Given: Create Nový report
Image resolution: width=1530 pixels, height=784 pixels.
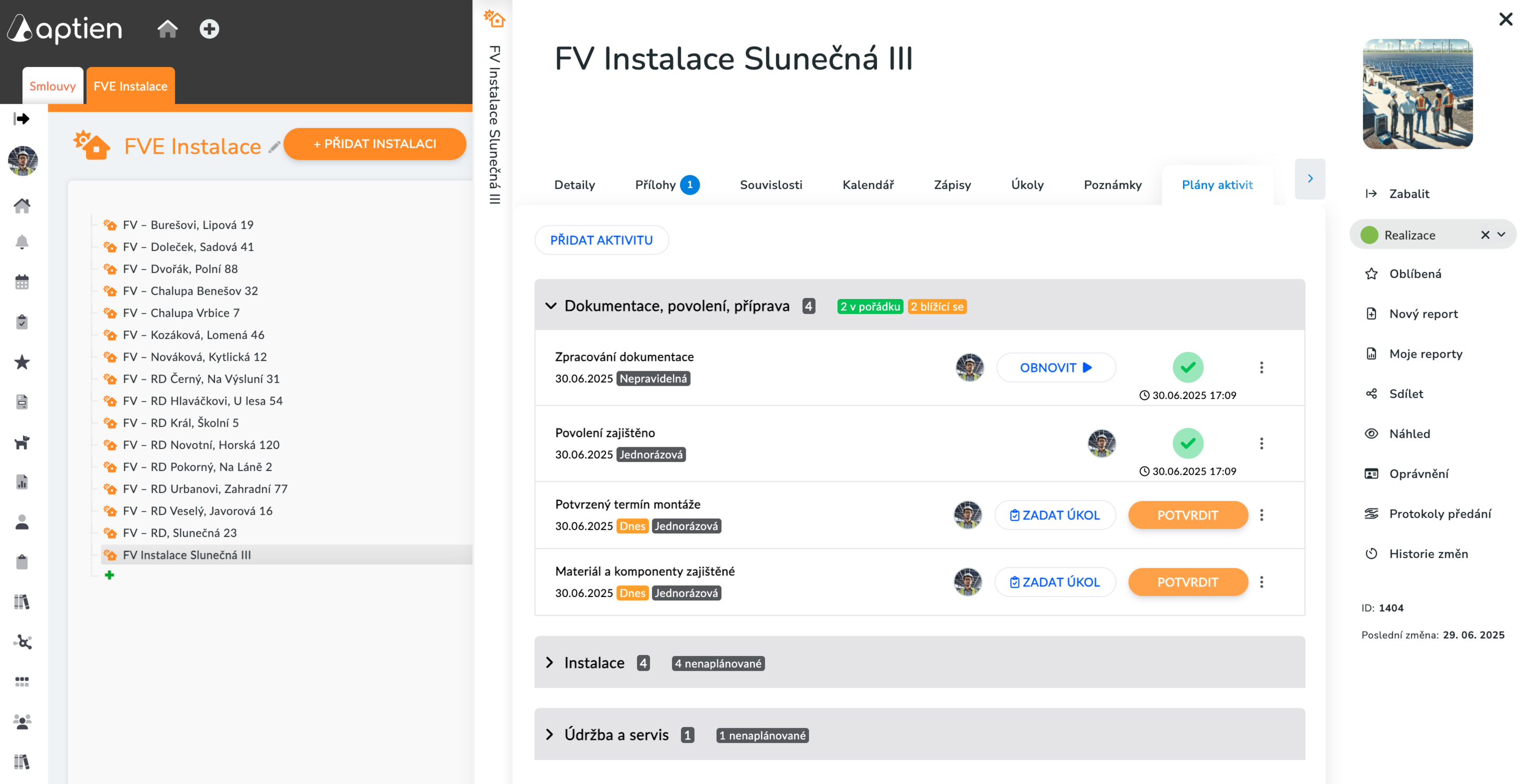Looking at the screenshot, I should tap(1411, 313).
